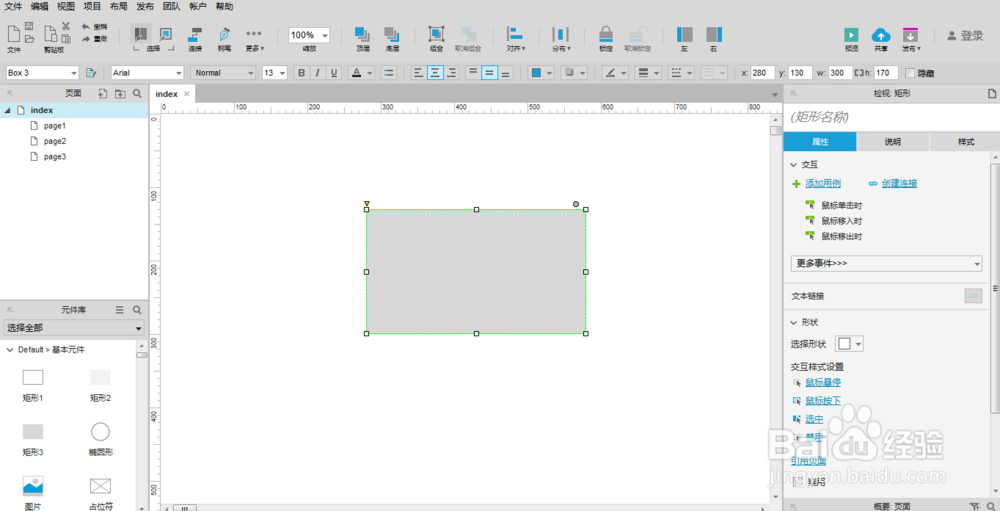This screenshot has height=511, width=1000.
Task: Choose the contained selection mode tool
Action: click(x=166, y=33)
